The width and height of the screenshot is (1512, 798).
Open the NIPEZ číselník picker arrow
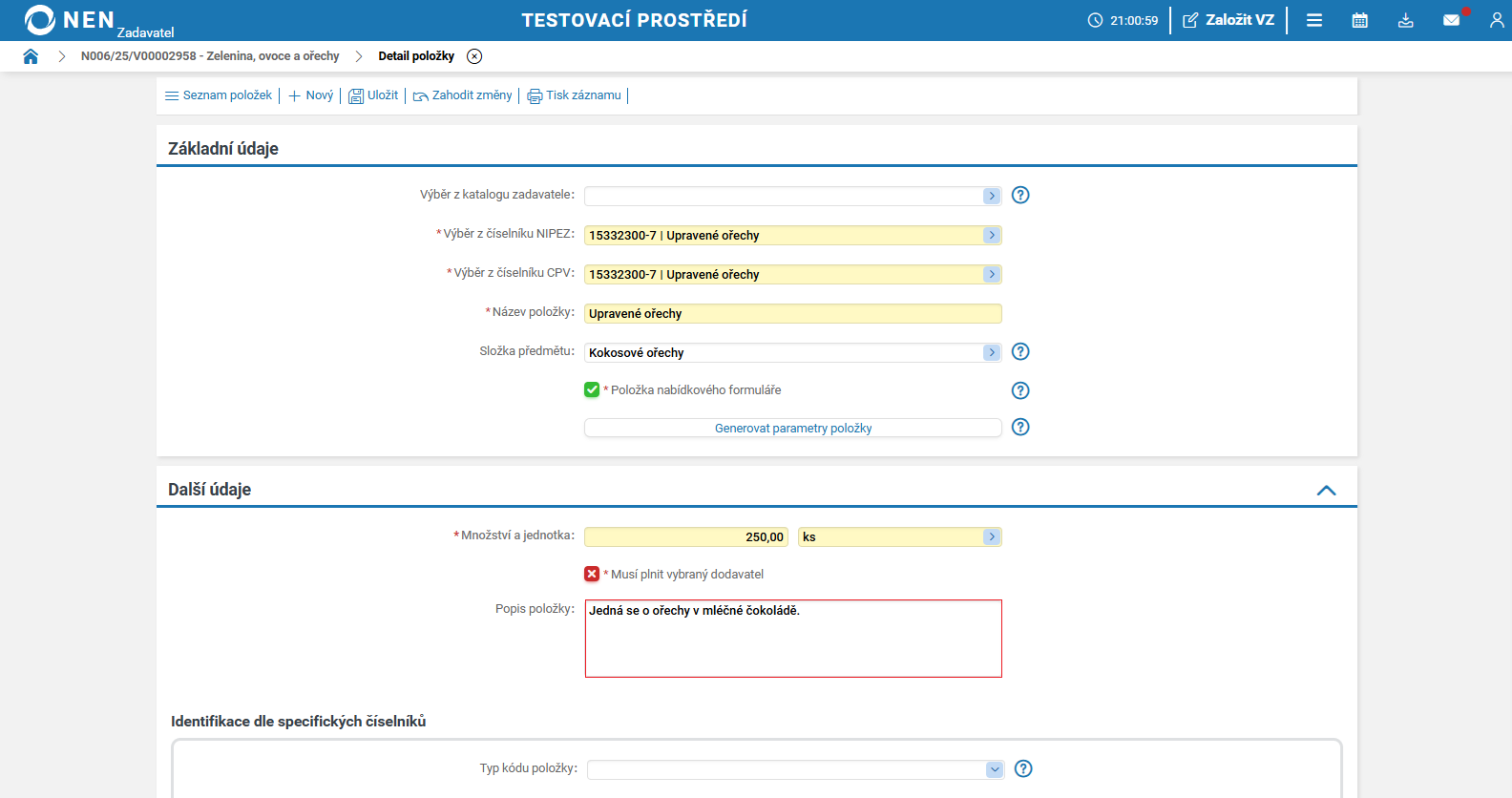coord(992,235)
